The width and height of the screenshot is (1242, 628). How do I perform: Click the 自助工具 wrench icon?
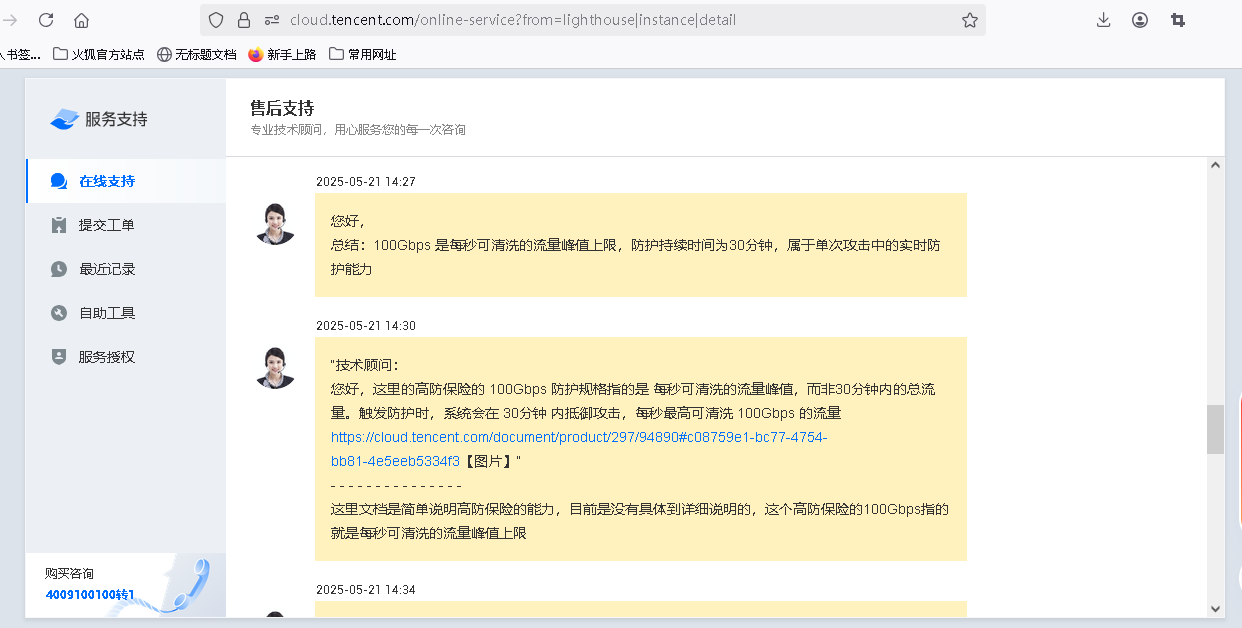click(59, 313)
